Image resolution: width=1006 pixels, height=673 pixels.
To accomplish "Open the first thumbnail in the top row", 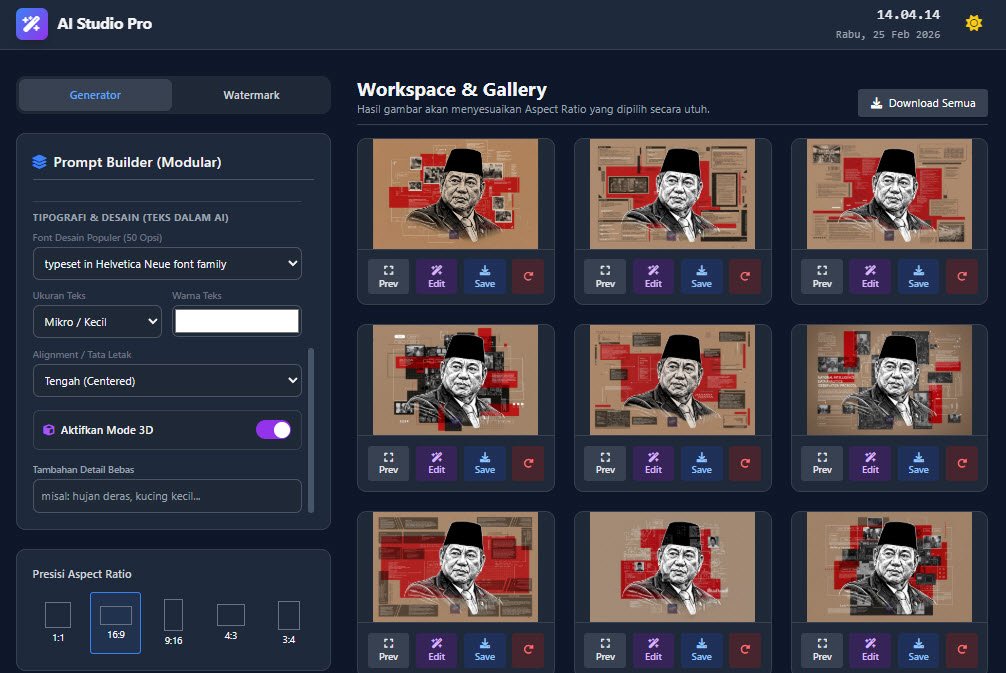I will pyautogui.click(x=456, y=194).
